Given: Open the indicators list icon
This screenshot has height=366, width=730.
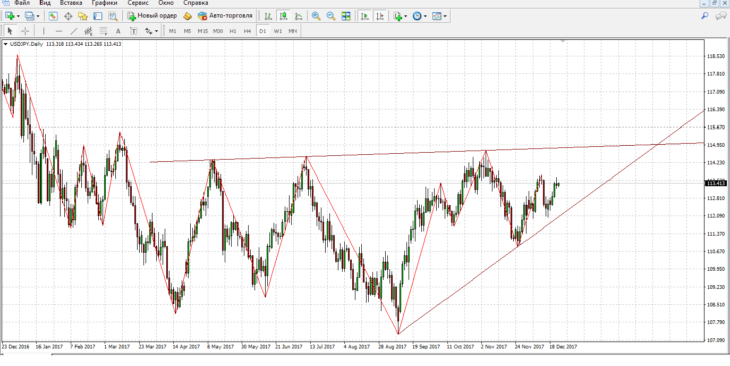Looking at the screenshot, I should point(398,16).
